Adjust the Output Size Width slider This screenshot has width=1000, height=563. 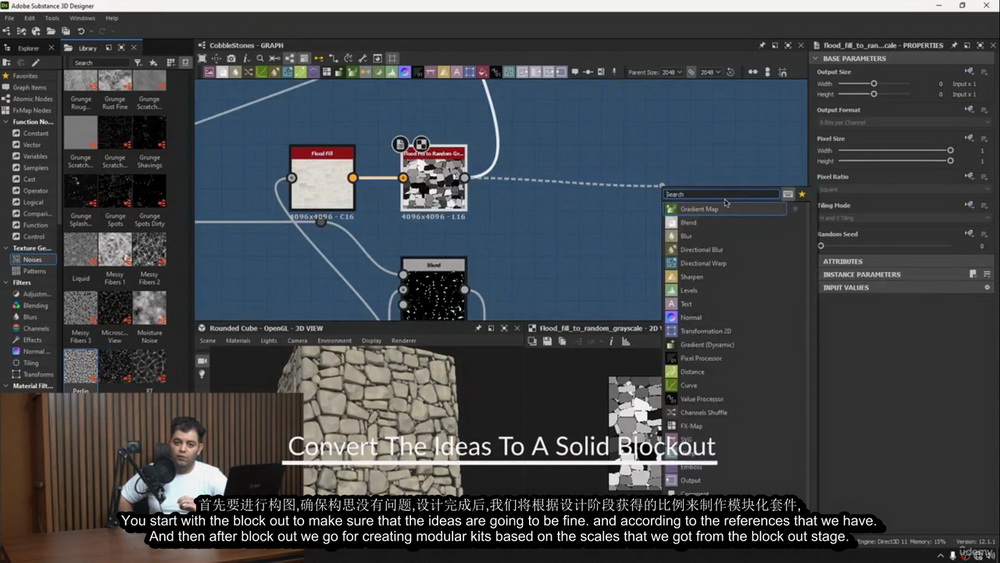(x=874, y=84)
